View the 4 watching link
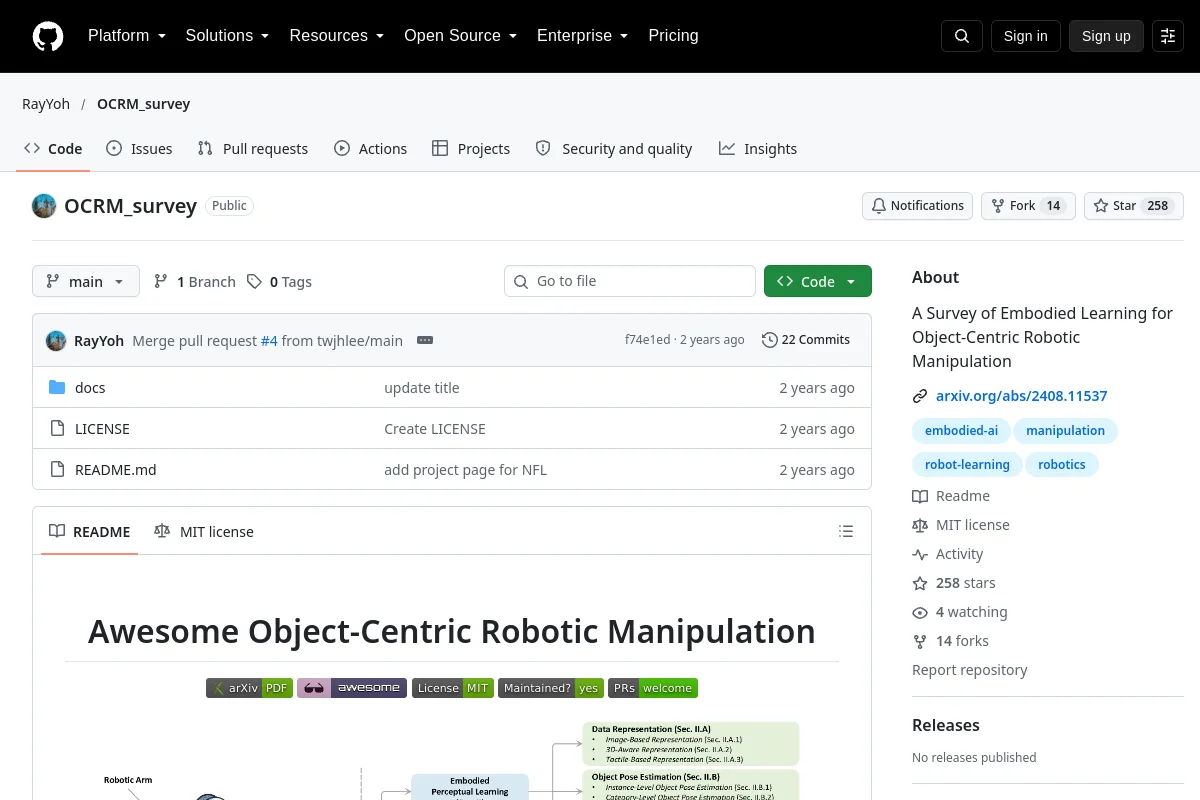This screenshot has width=1200, height=800. [960, 612]
